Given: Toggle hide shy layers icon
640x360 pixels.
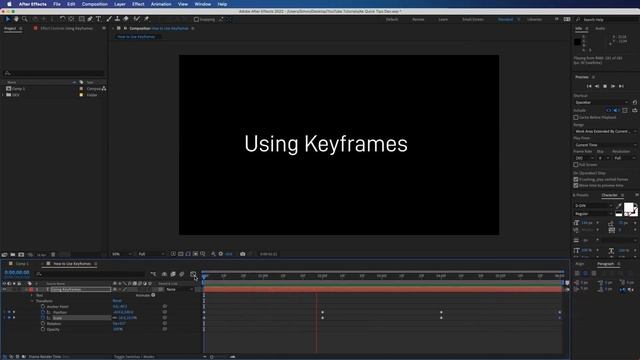Looking at the screenshot, I should 164,274.
